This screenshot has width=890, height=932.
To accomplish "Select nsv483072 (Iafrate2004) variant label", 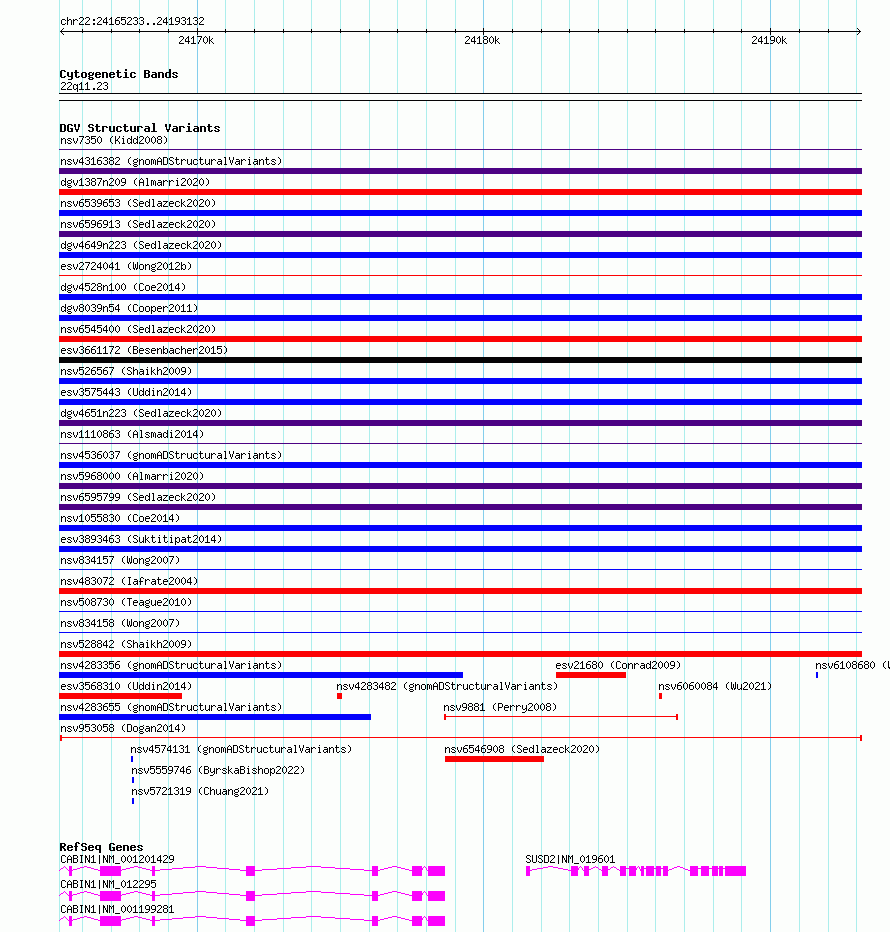I will coord(129,581).
